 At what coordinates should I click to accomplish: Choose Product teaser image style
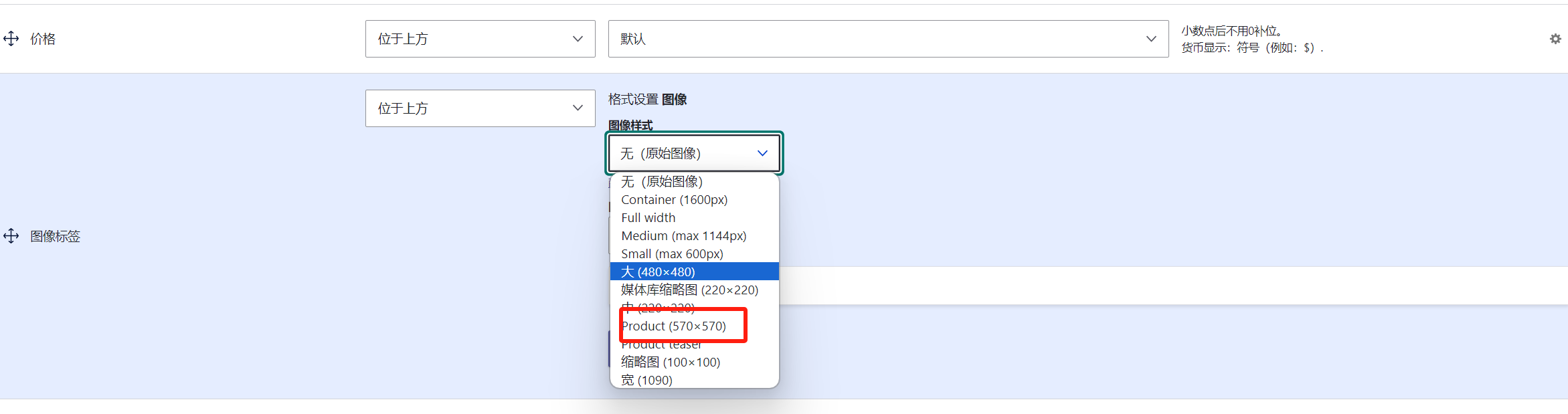tap(694, 344)
